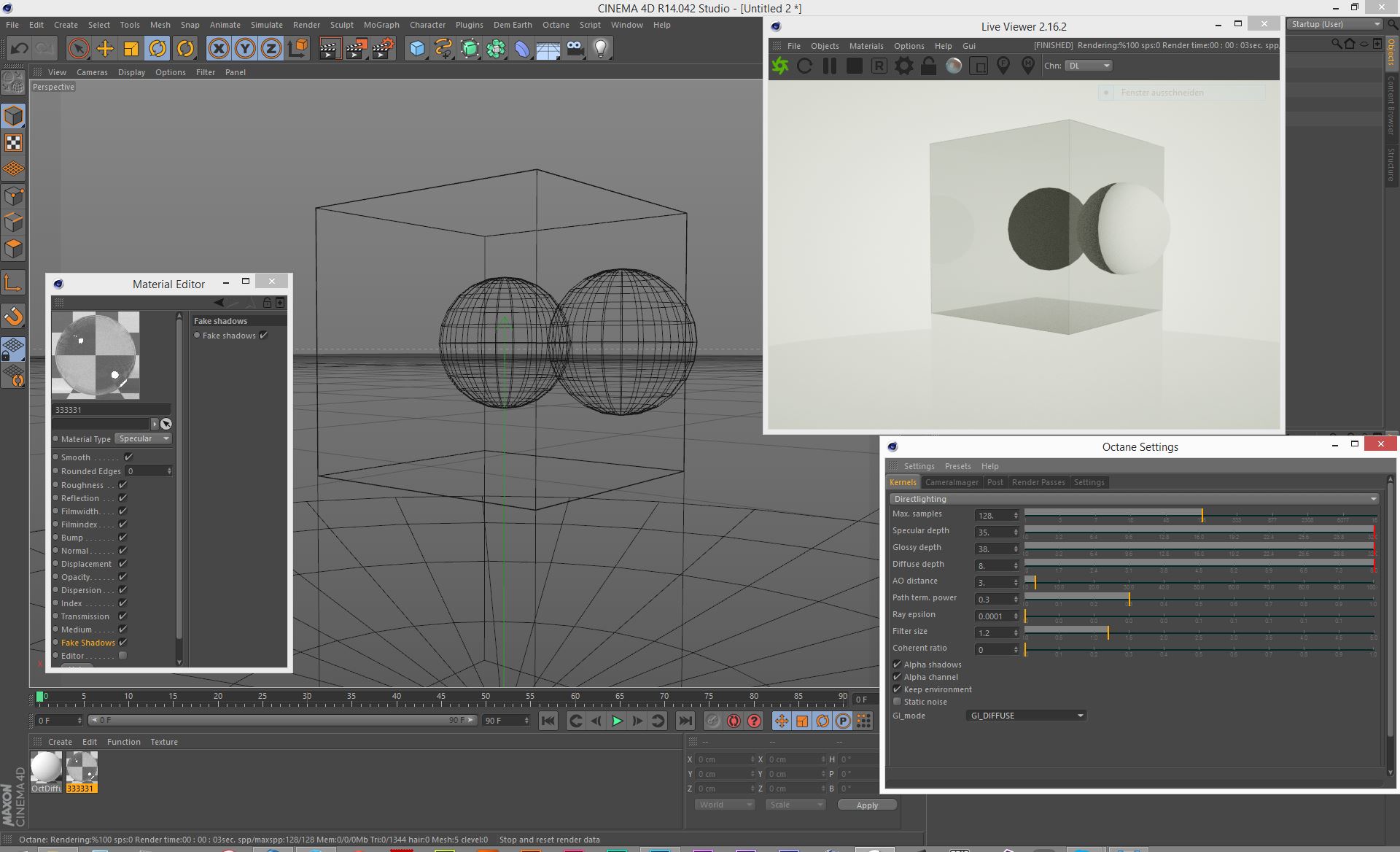Select the Move tool in top toolbar
Viewport: 1400px width, 852px height.
coord(105,49)
